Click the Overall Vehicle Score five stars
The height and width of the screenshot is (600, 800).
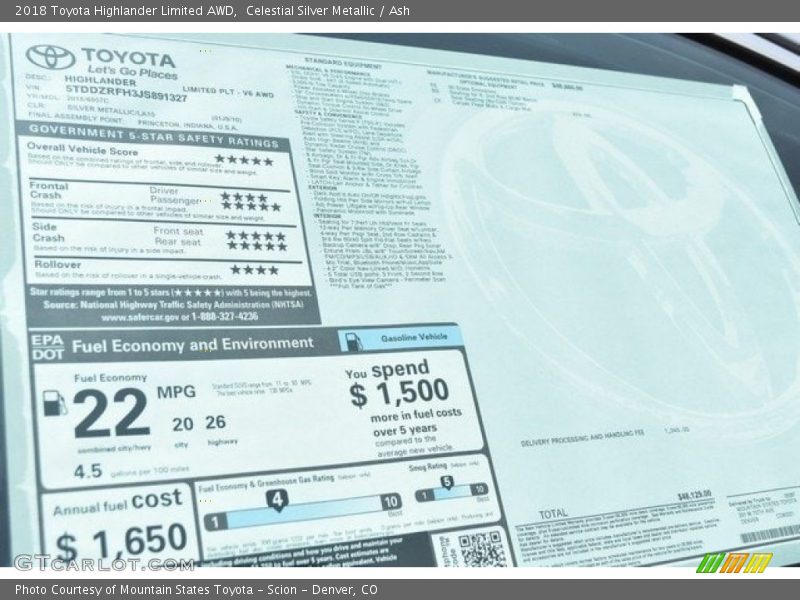point(245,160)
